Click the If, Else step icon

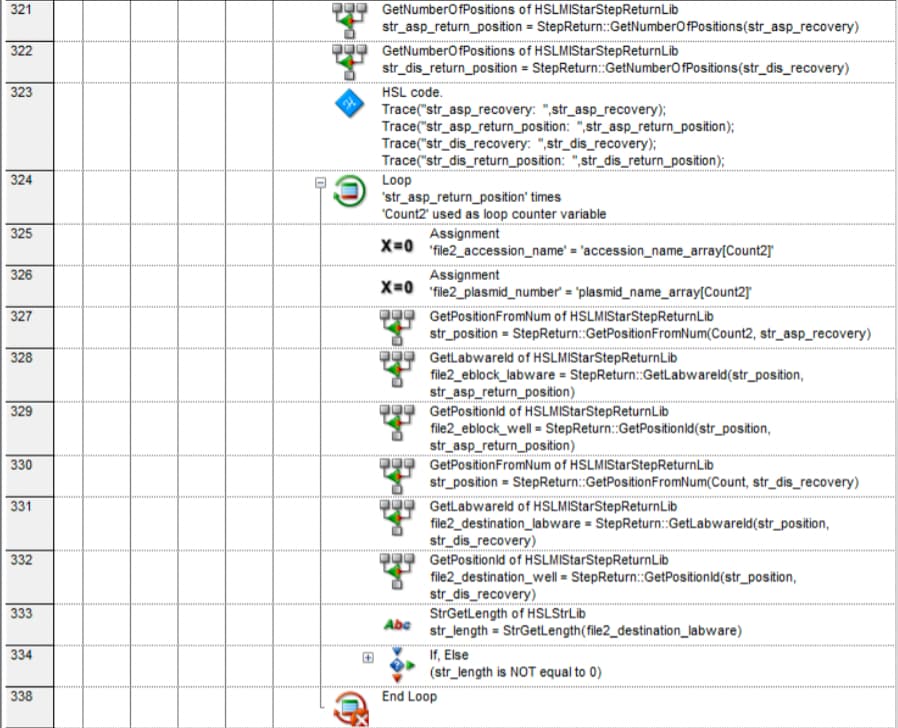pos(401,665)
